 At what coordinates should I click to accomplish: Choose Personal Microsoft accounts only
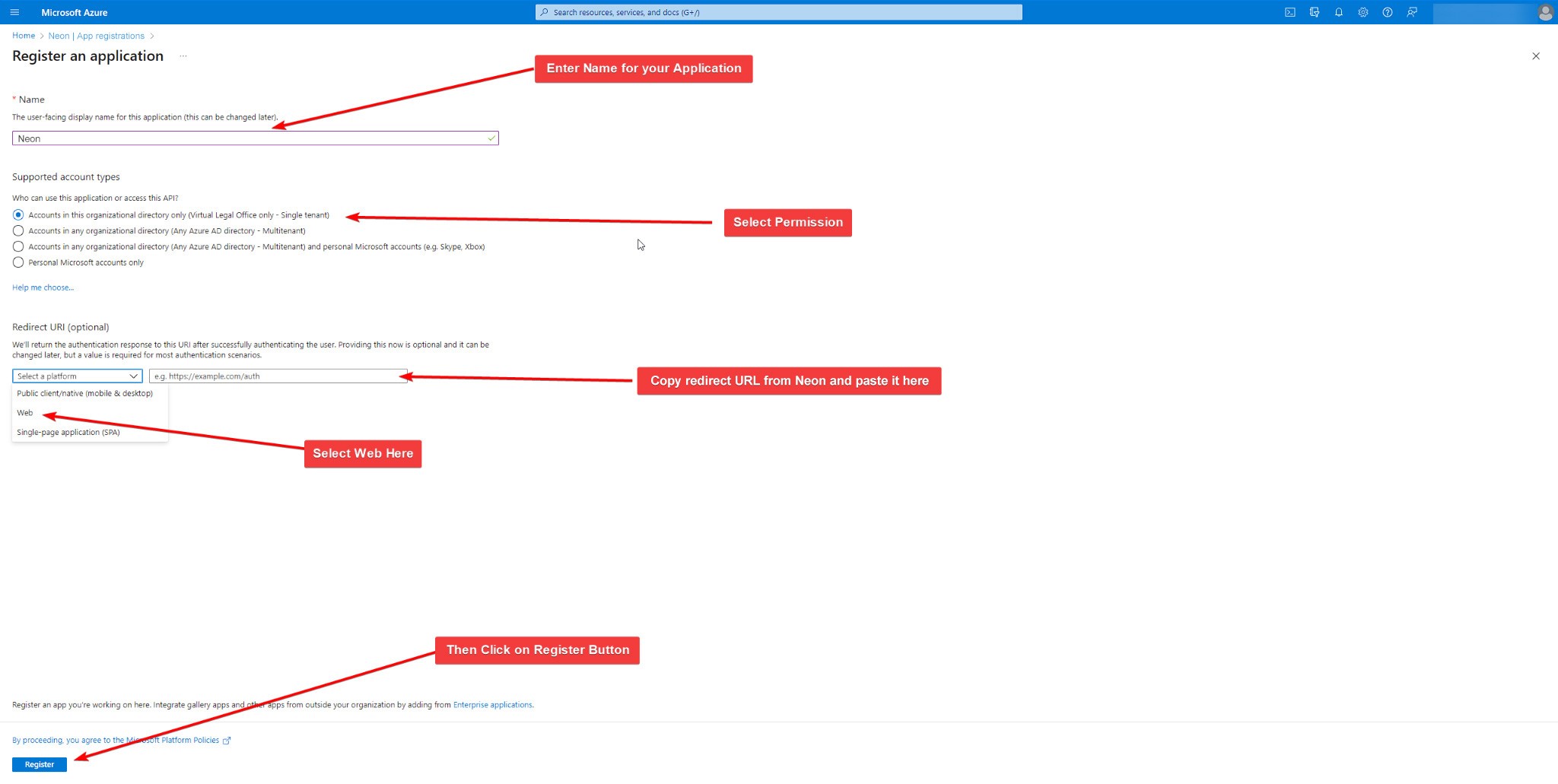(x=18, y=263)
